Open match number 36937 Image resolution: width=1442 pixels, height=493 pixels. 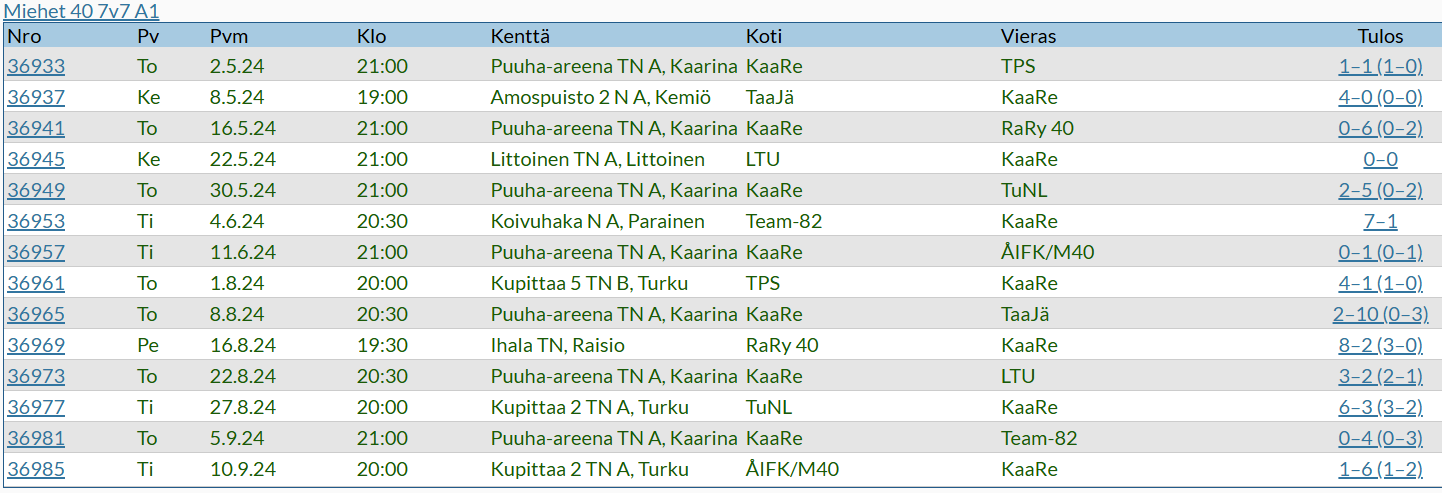[36, 98]
